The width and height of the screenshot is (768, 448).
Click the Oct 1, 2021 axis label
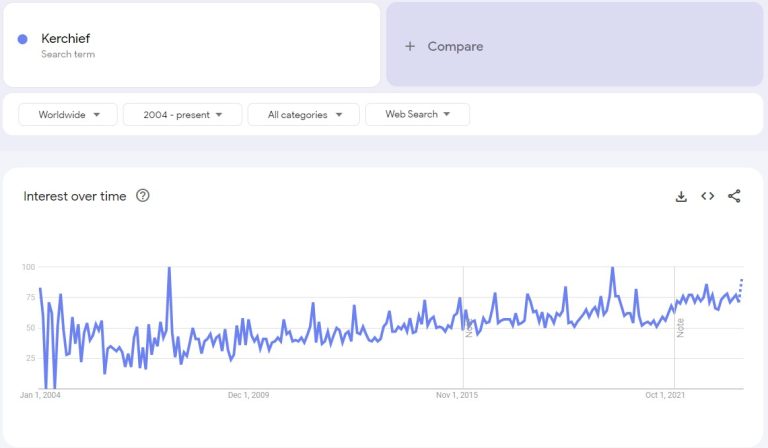click(667, 396)
